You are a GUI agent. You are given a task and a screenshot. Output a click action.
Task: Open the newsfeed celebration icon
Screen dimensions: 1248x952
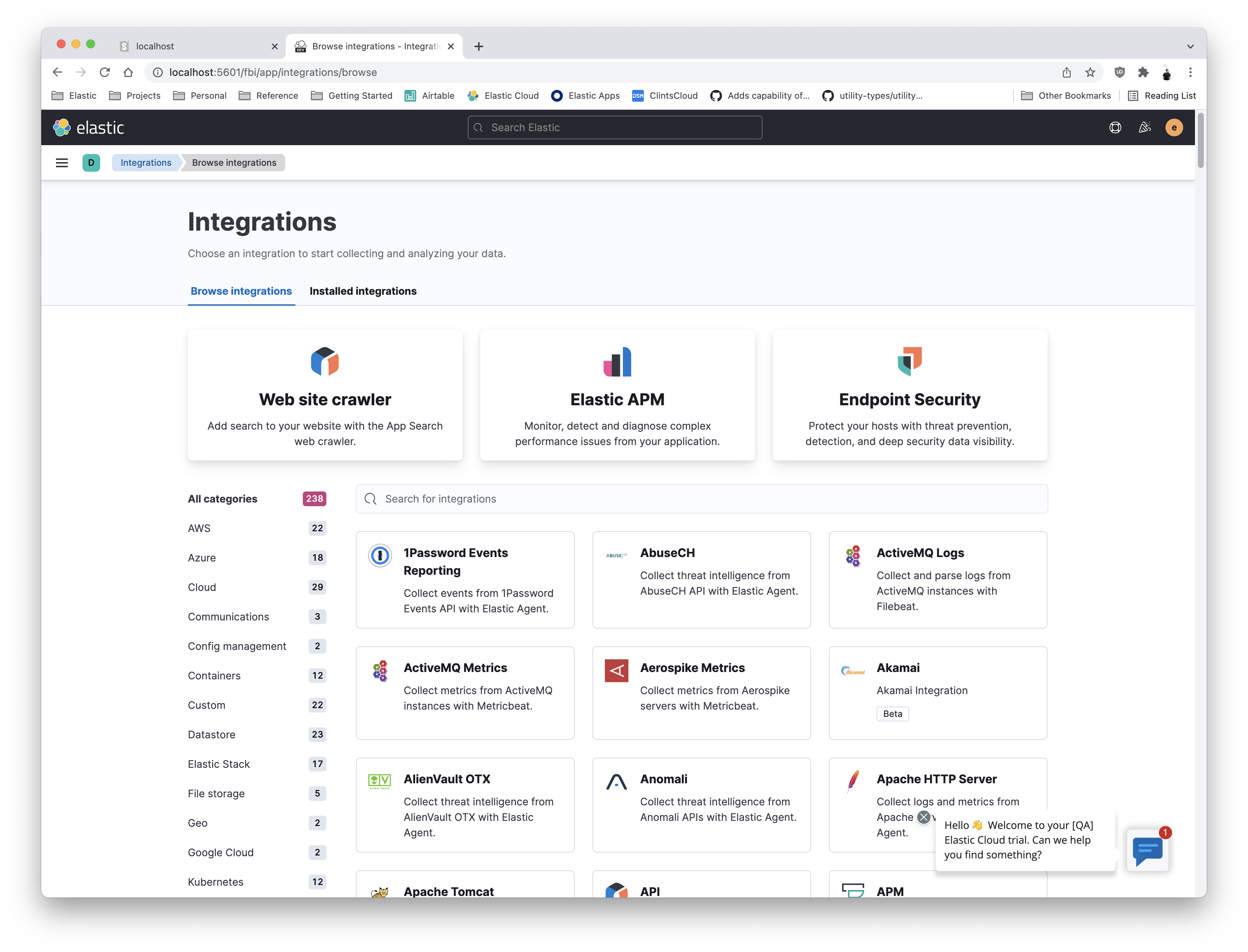click(1144, 127)
